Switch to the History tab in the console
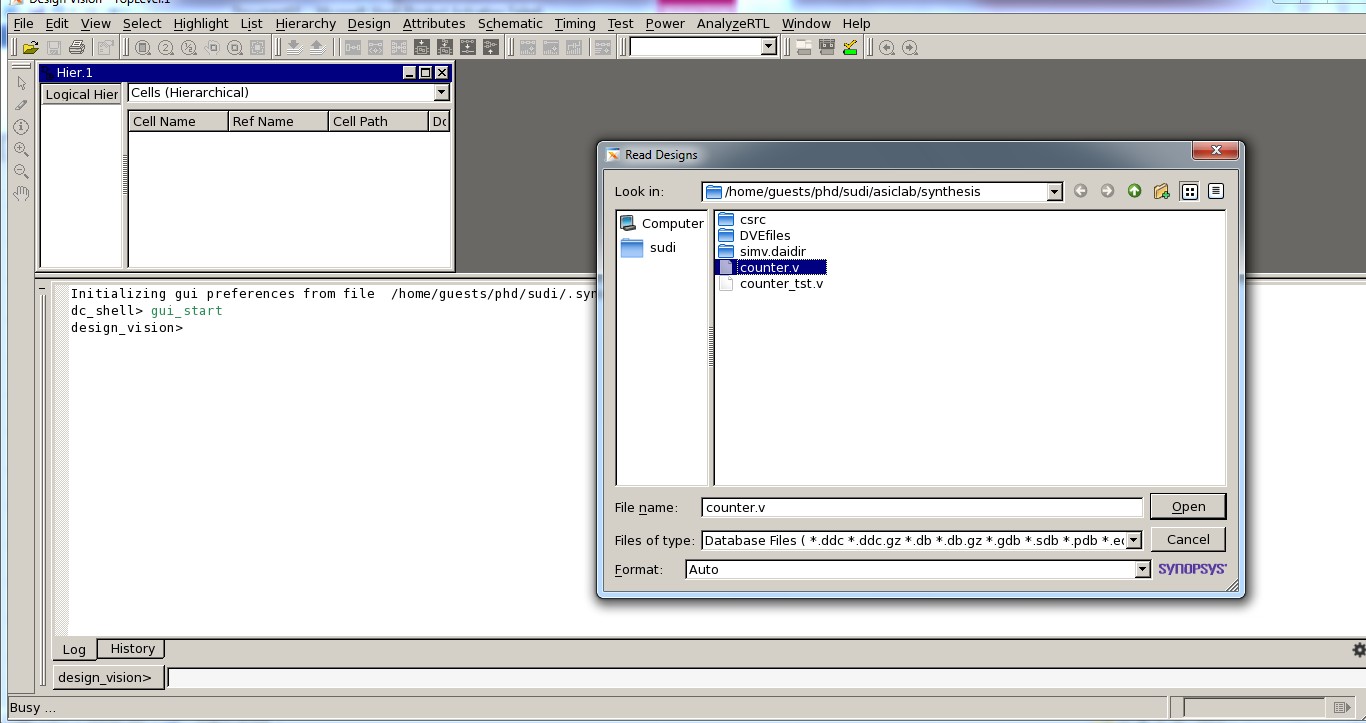The image size is (1366, 723). click(x=133, y=649)
